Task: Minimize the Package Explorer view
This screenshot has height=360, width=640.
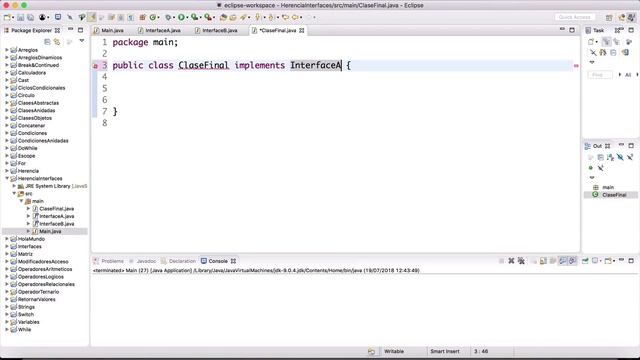Action: click(x=70, y=30)
